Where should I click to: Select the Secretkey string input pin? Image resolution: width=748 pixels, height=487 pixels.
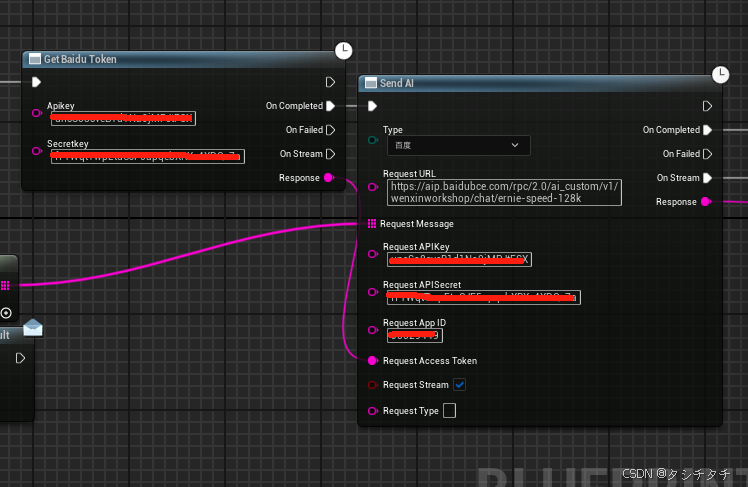(37, 151)
